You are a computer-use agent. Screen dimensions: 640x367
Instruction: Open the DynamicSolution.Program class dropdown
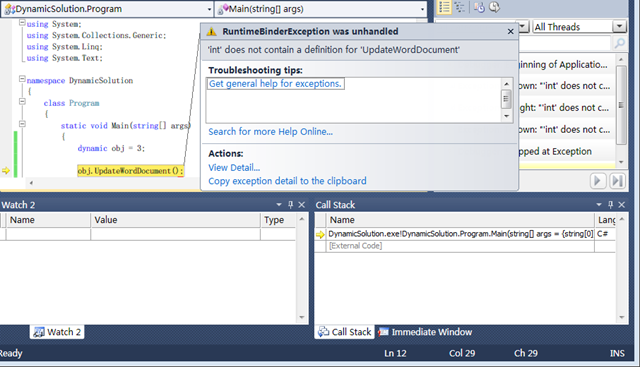[x=209, y=9]
